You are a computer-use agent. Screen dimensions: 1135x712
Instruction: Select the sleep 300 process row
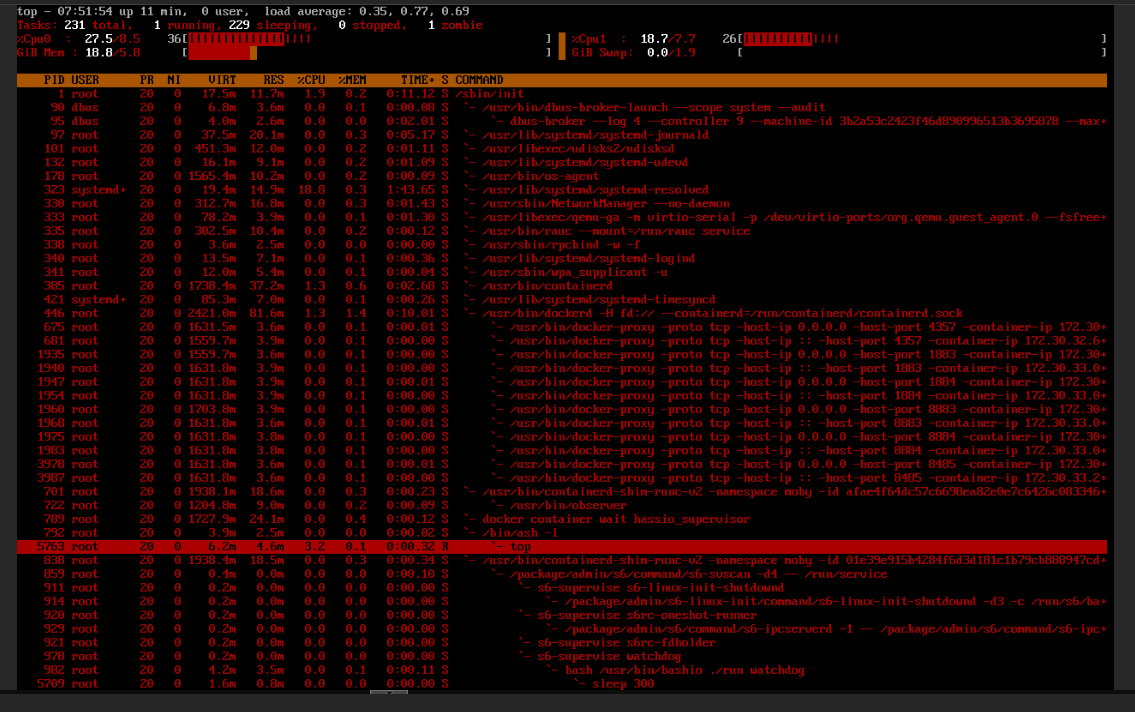[562, 685]
